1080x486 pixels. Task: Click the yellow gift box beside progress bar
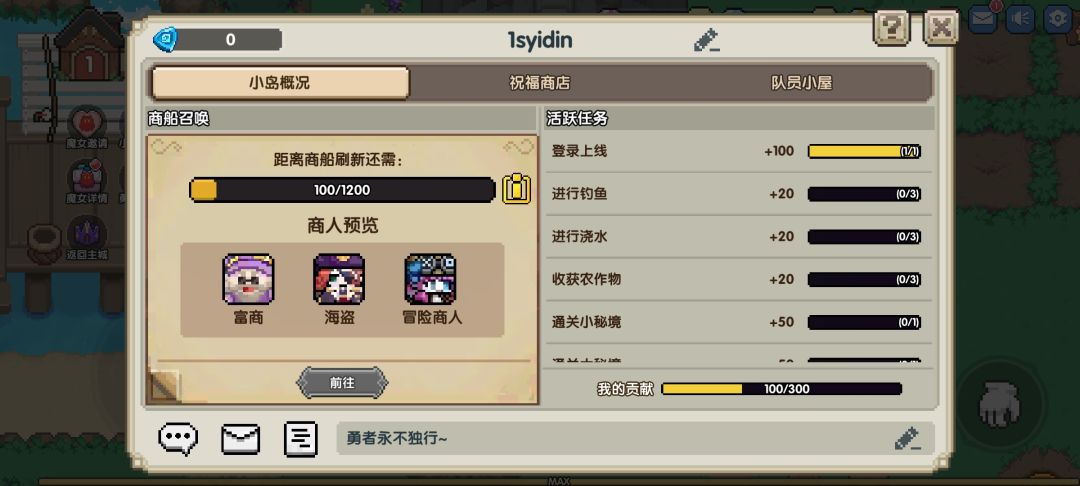516,189
